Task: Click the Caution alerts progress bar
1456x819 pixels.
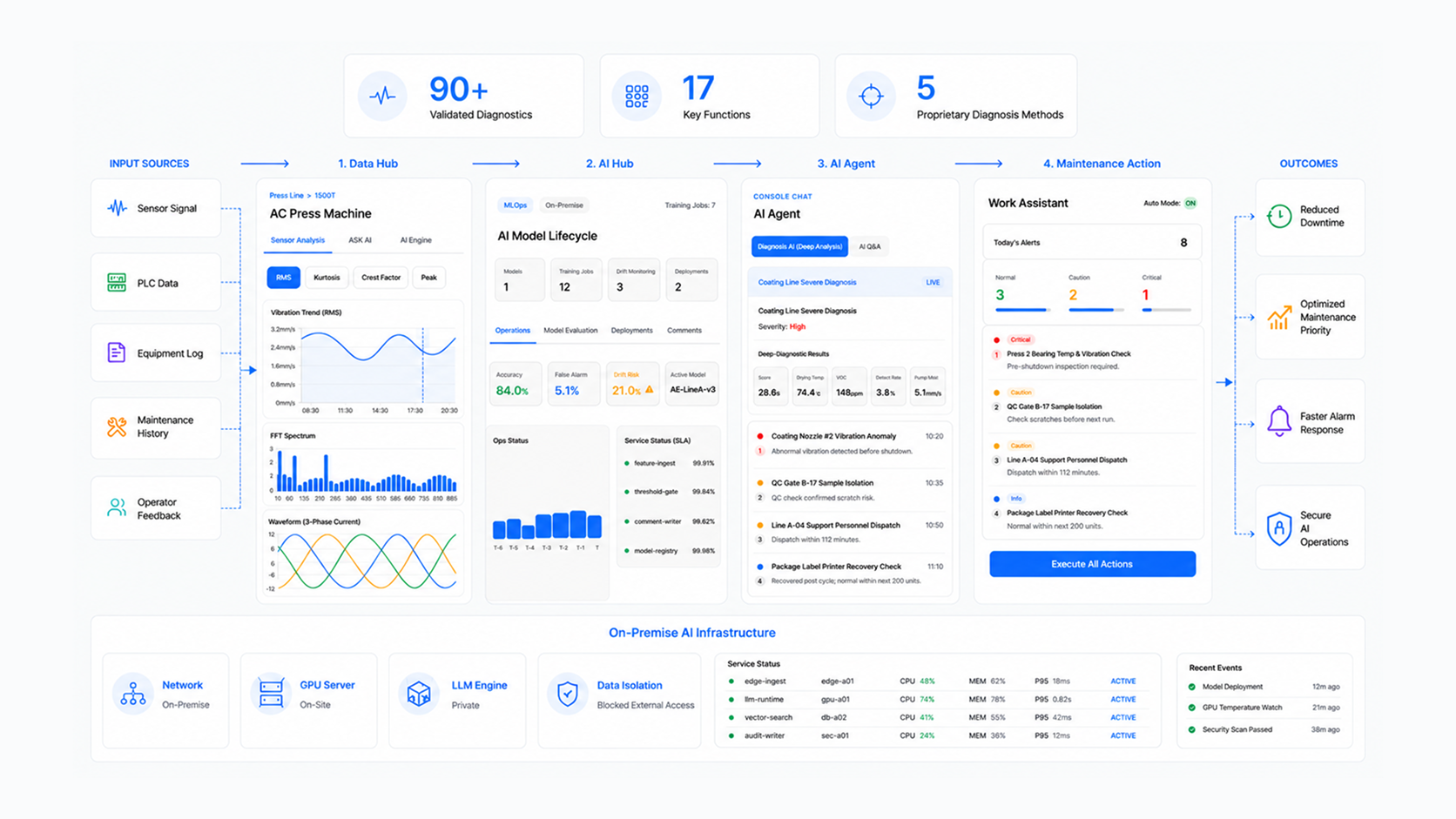Action: 1095,310
